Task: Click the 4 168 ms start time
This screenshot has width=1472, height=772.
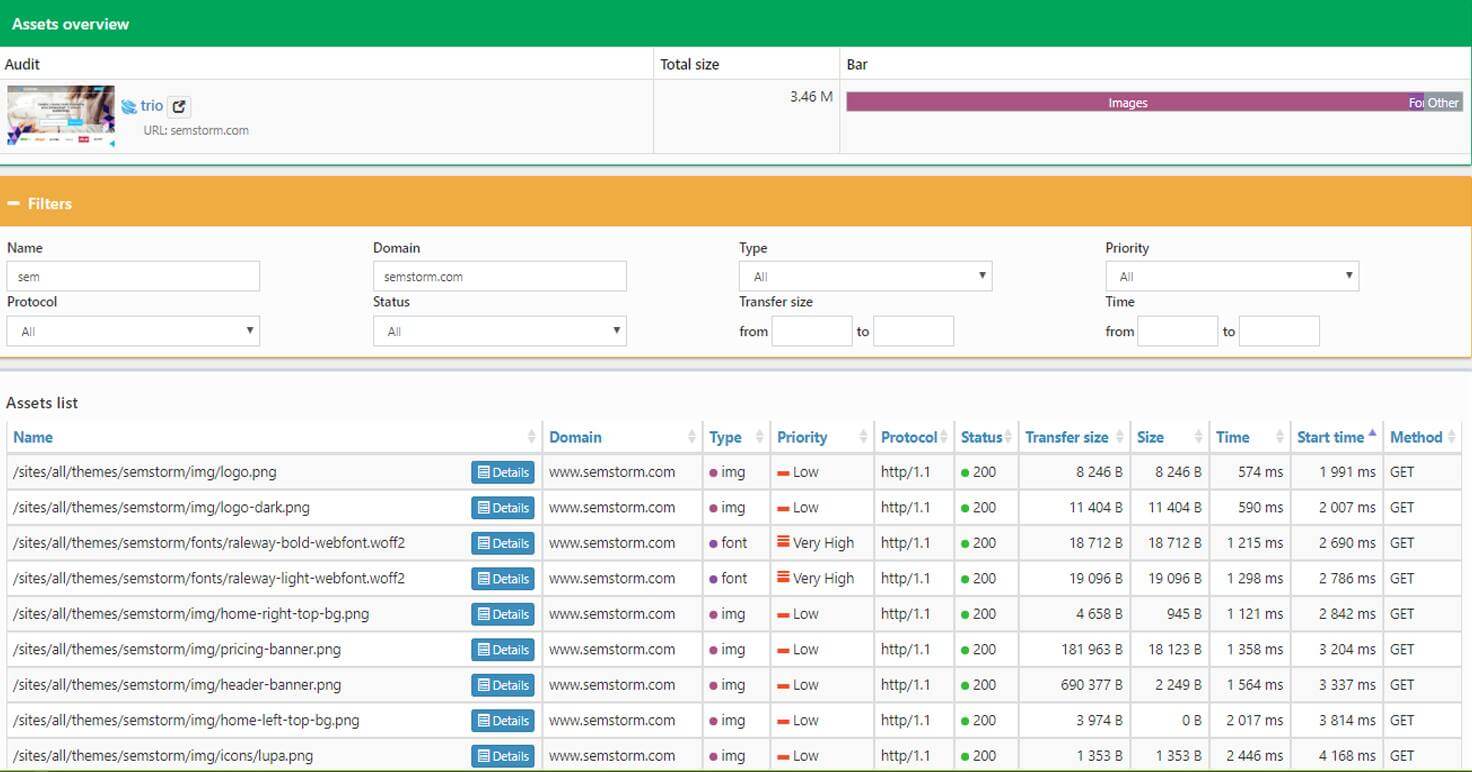Action: (x=1347, y=756)
